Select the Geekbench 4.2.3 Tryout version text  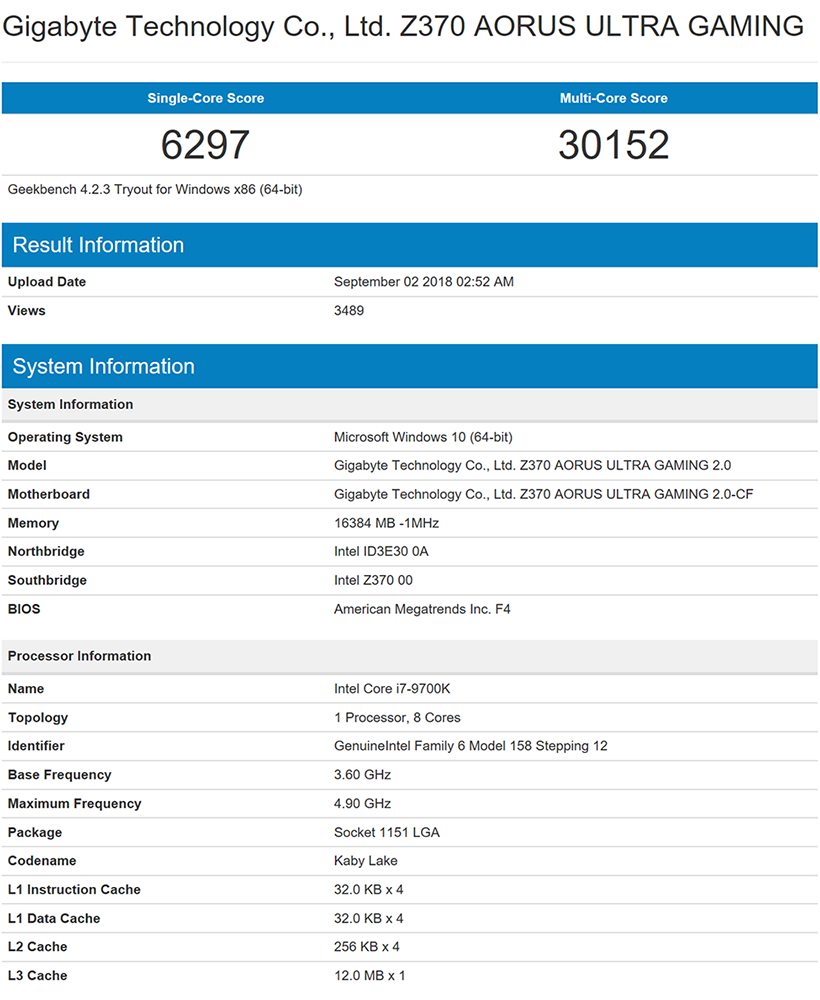click(155, 189)
